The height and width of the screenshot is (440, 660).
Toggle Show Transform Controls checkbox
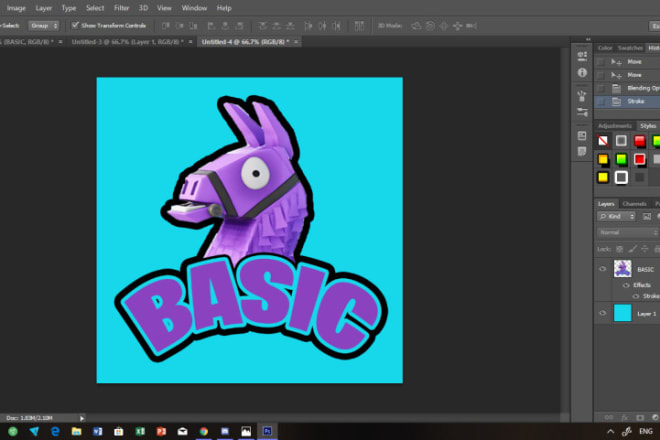75,25
